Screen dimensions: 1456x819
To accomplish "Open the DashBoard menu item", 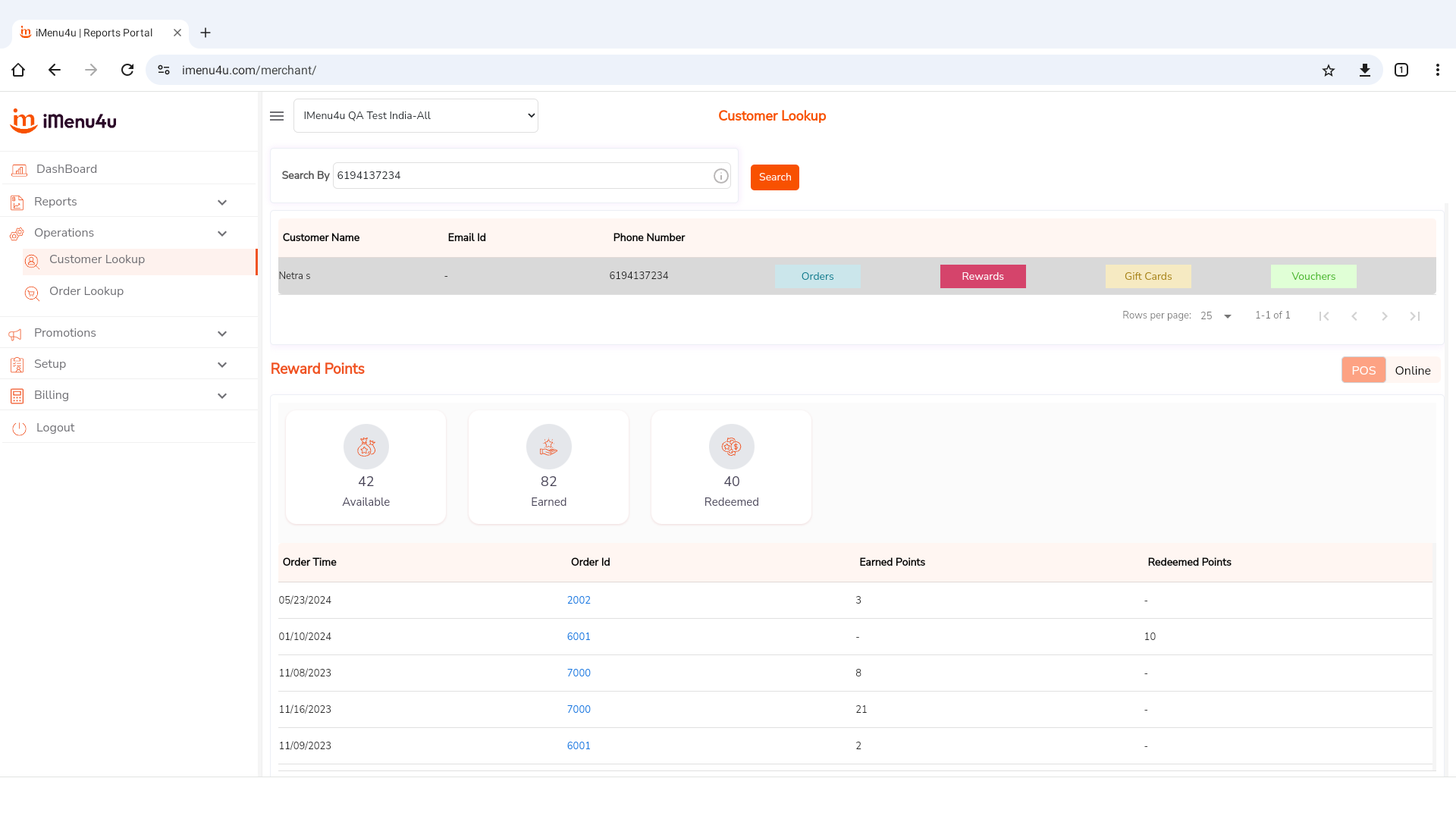I will pos(67,169).
